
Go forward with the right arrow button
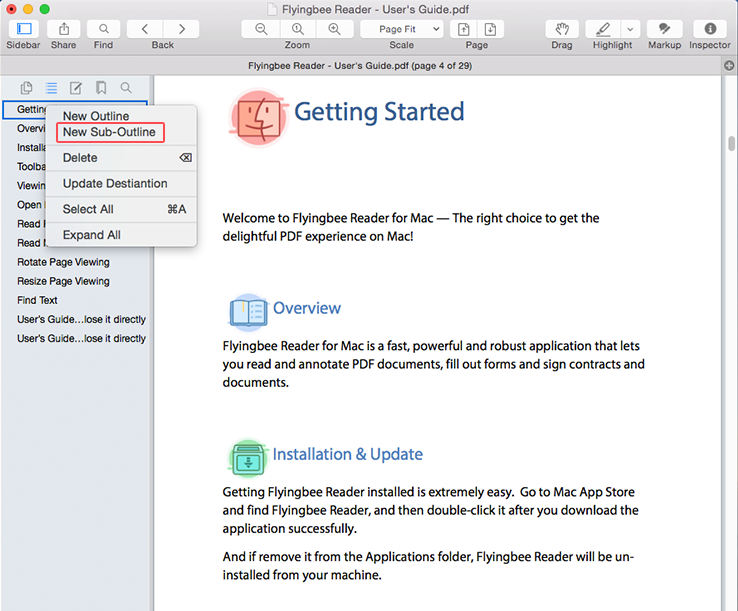181,29
